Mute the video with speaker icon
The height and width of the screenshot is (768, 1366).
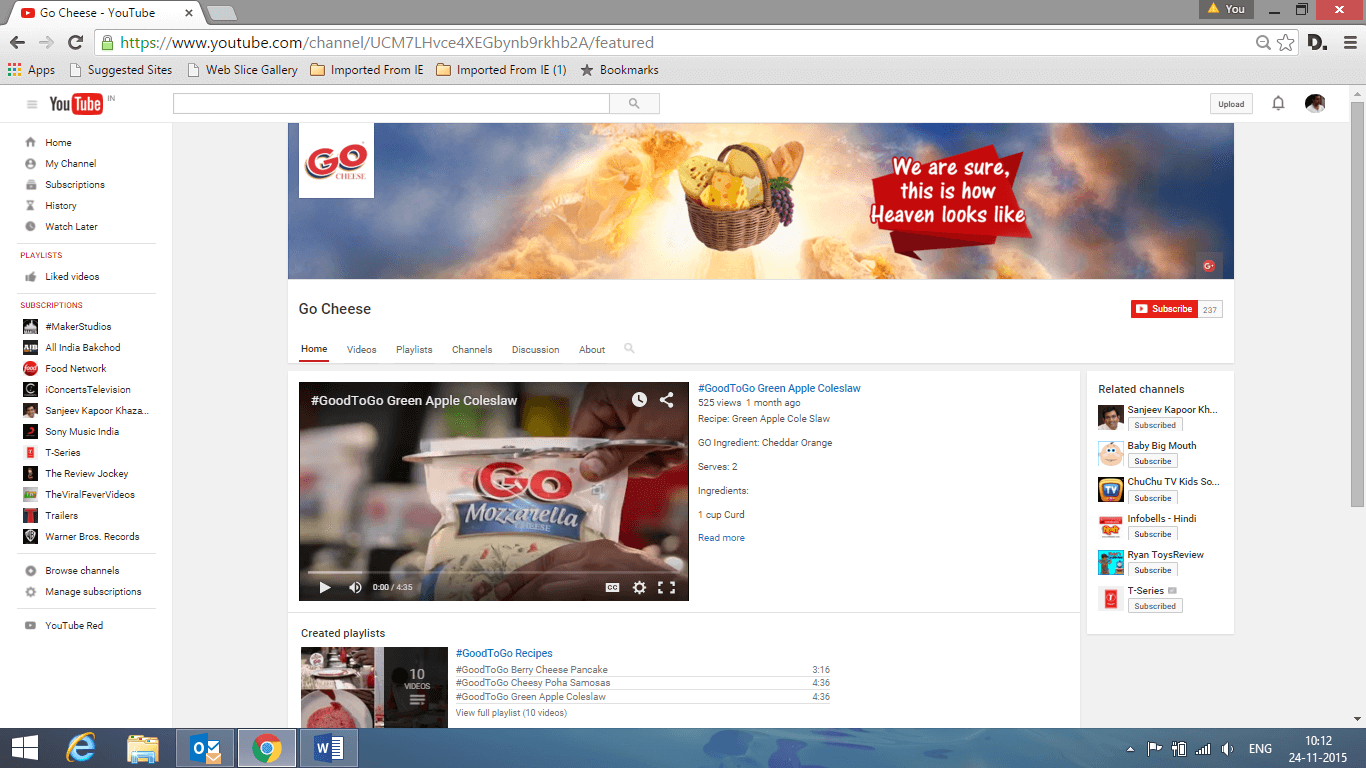point(355,588)
